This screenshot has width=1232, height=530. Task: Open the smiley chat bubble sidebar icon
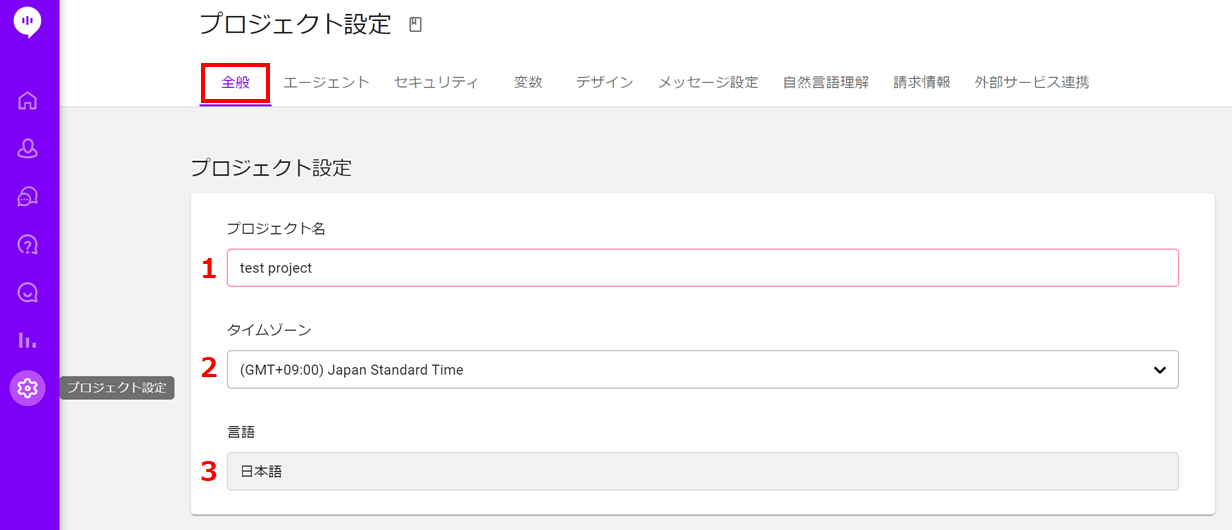tap(28, 292)
